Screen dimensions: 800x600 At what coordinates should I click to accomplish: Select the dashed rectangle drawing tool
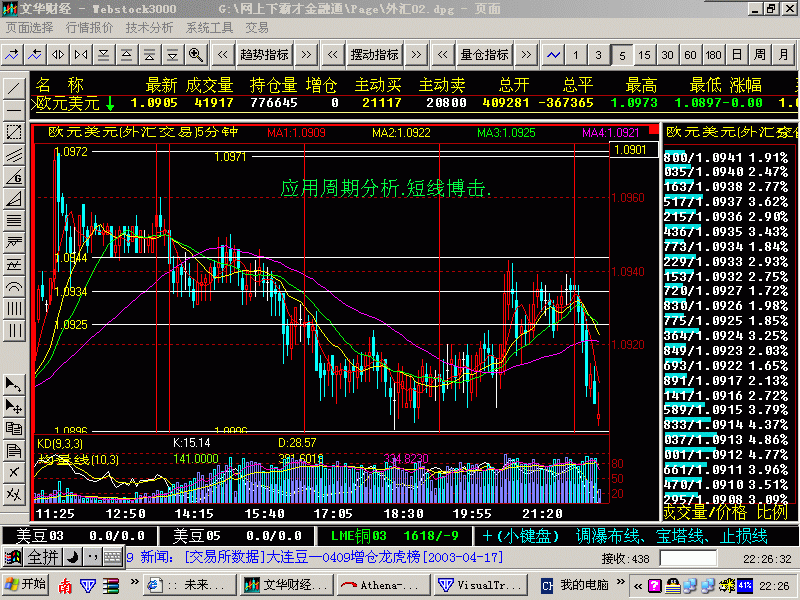tap(14, 133)
